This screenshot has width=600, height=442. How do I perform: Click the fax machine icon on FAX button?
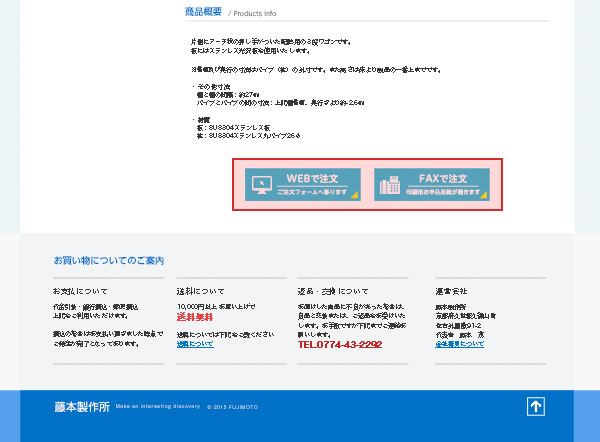tap(390, 185)
